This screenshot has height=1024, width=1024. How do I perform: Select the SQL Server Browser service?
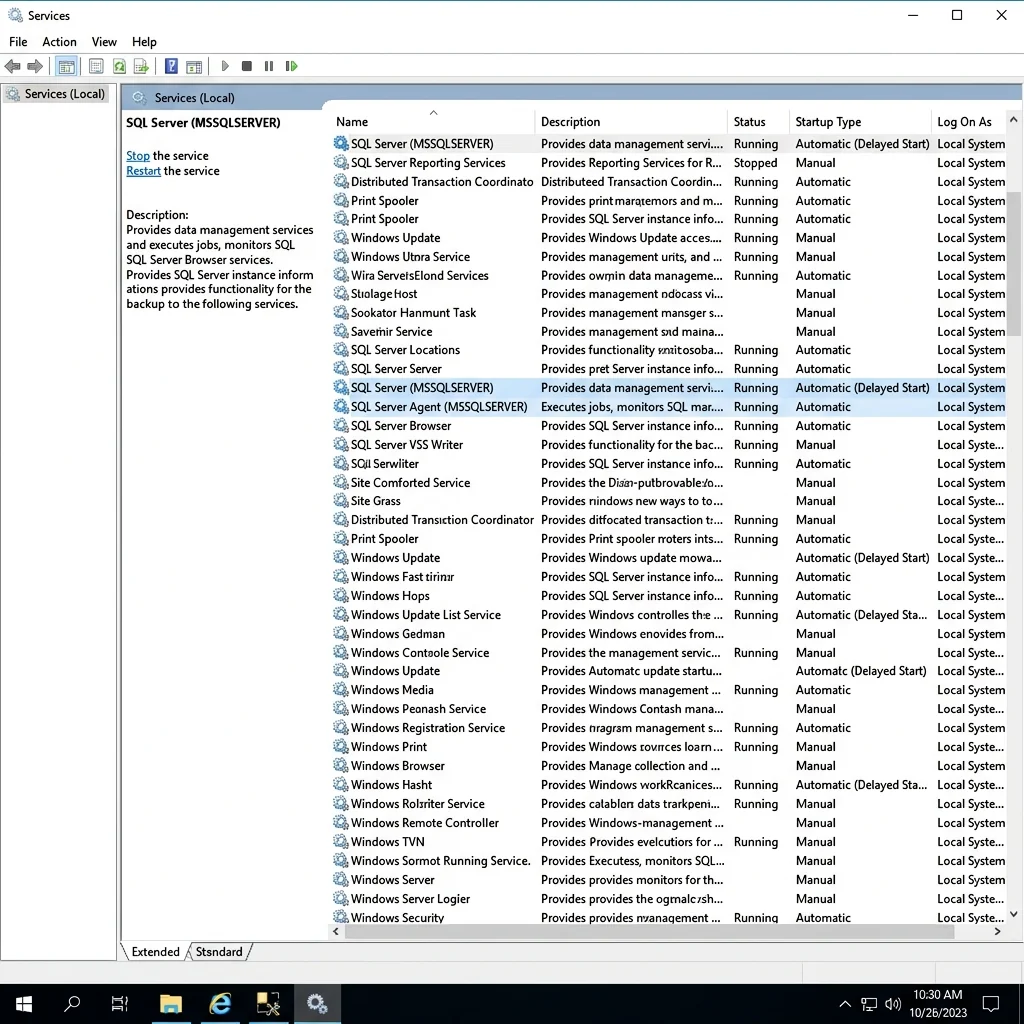coord(668,426)
